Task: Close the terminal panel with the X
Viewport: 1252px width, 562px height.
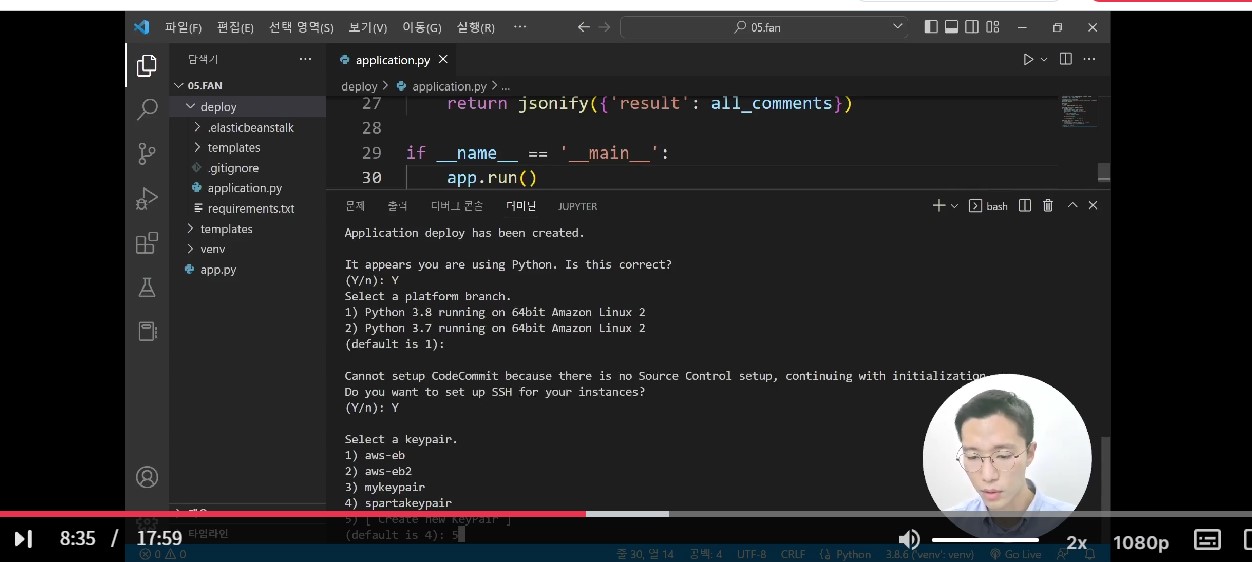Action: (x=1093, y=205)
